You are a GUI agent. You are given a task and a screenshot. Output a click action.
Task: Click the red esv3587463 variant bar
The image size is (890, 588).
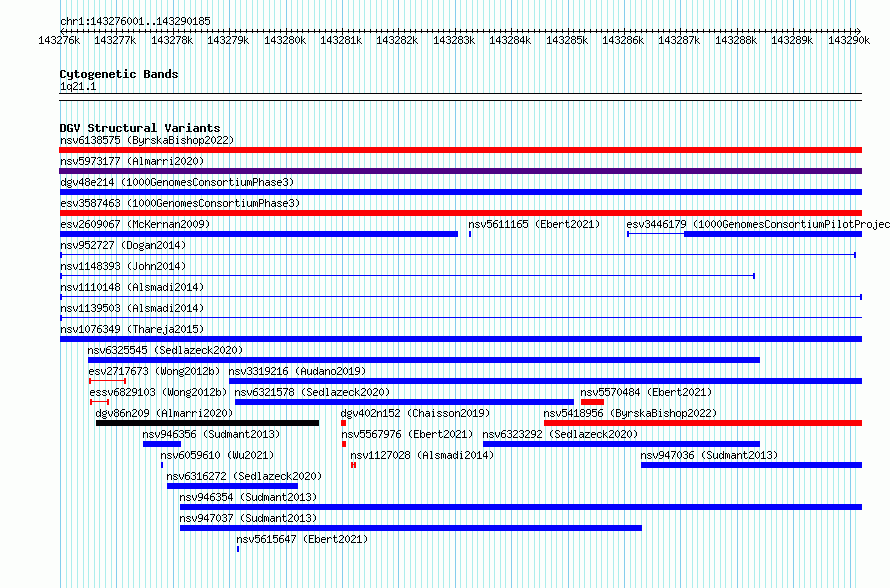click(x=460, y=213)
